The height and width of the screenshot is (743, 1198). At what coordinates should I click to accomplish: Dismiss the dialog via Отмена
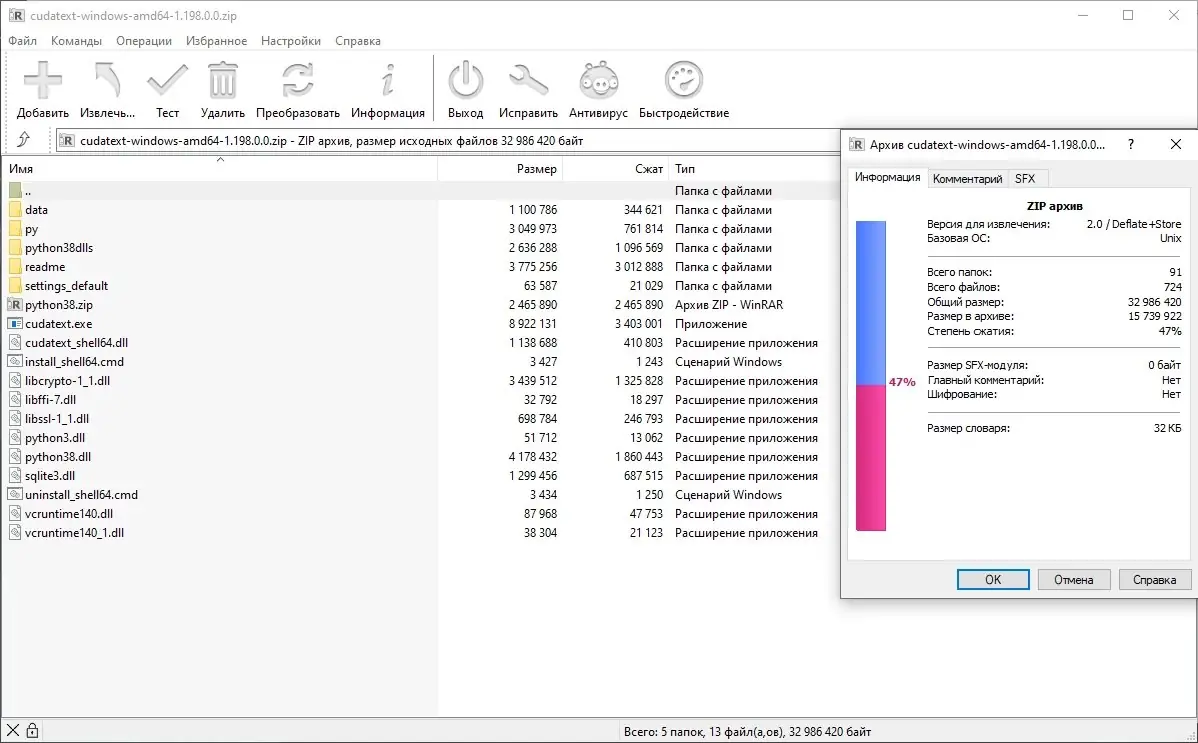(1073, 579)
